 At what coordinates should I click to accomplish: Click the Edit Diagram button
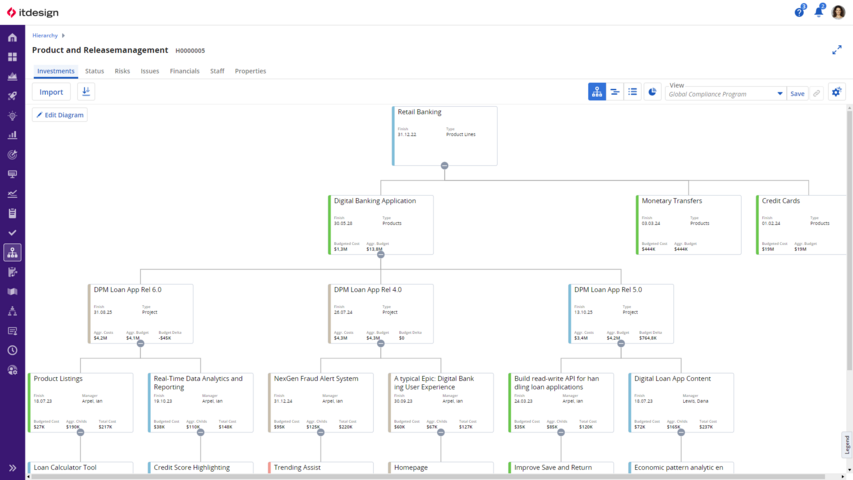[x=60, y=115]
